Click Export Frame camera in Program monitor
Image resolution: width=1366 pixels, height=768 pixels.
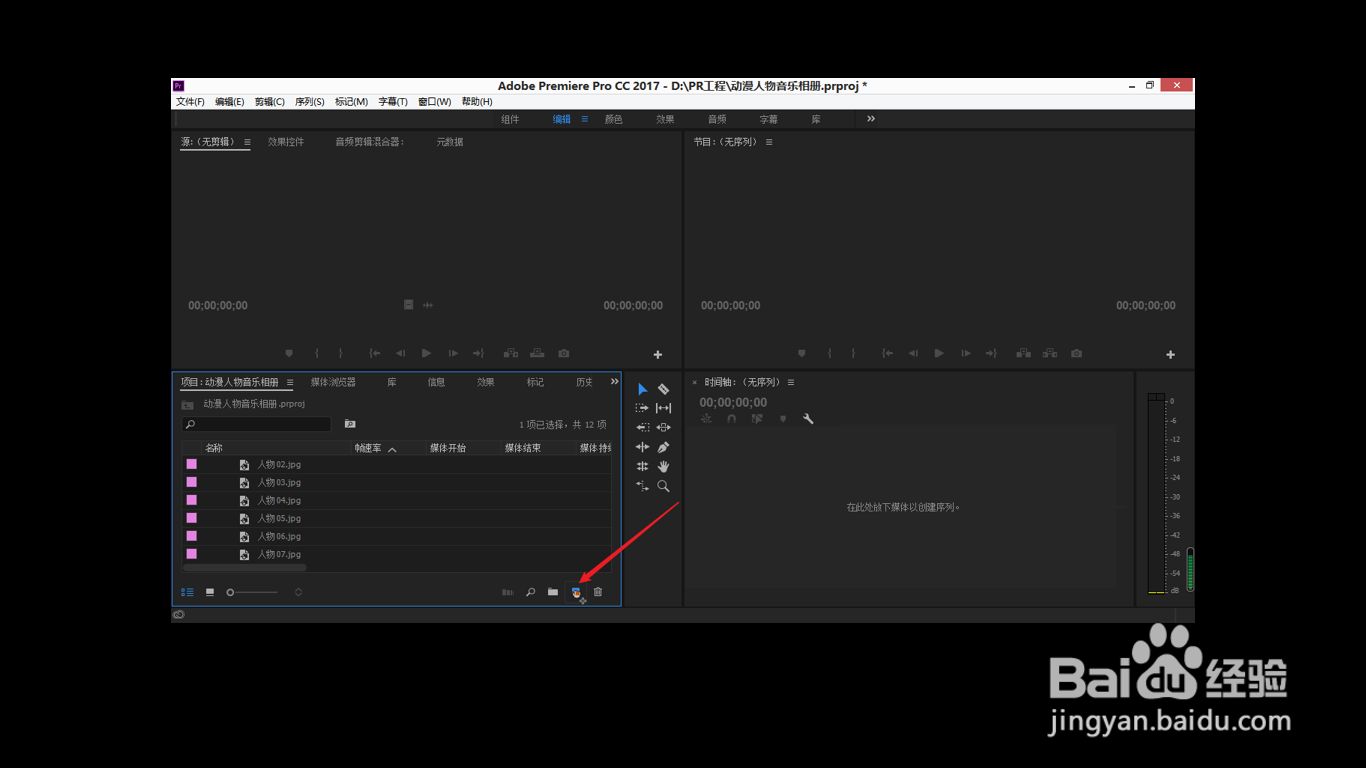pyautogui.click(x=1076, y=353)
